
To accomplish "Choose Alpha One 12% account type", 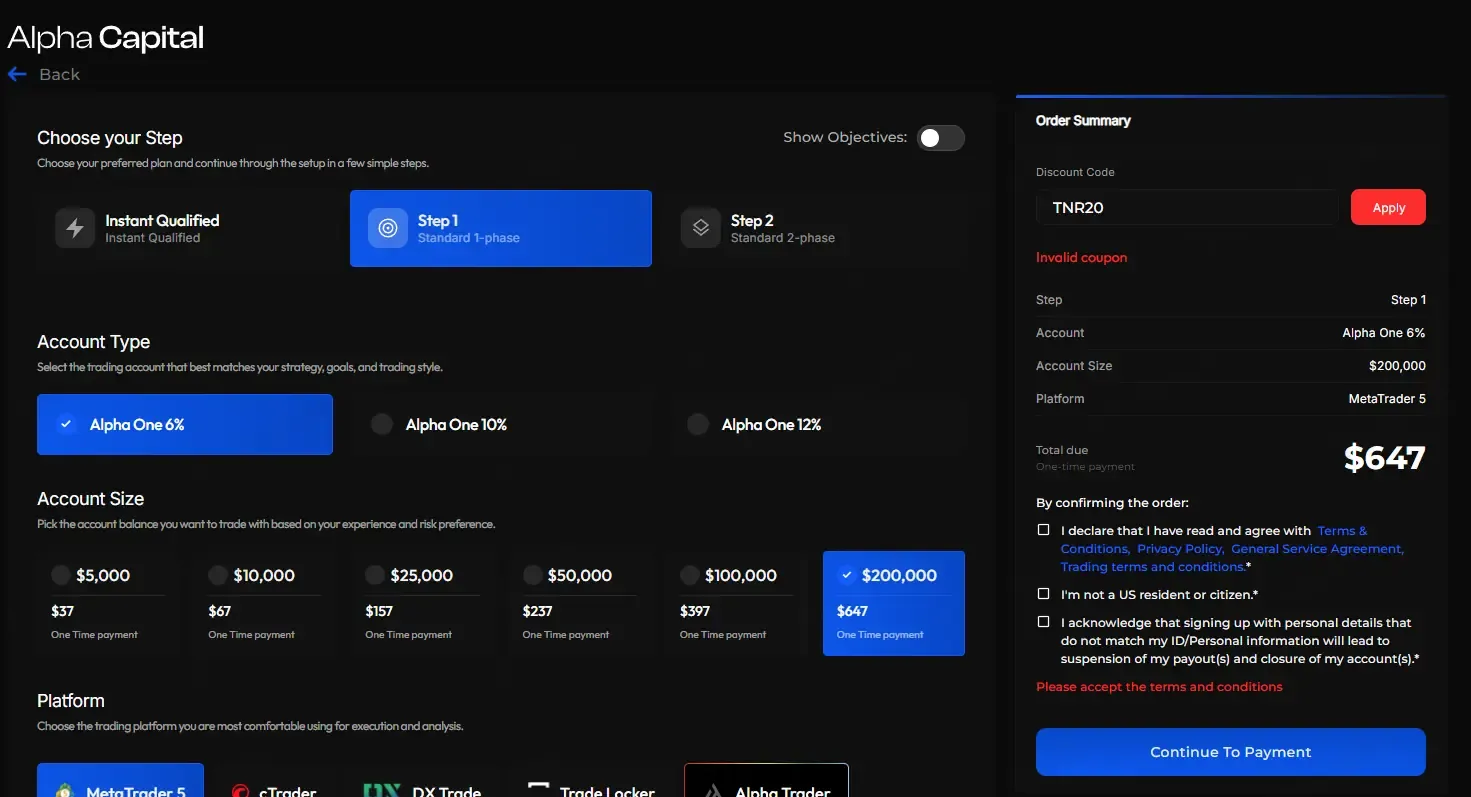I will click(817, 424).
